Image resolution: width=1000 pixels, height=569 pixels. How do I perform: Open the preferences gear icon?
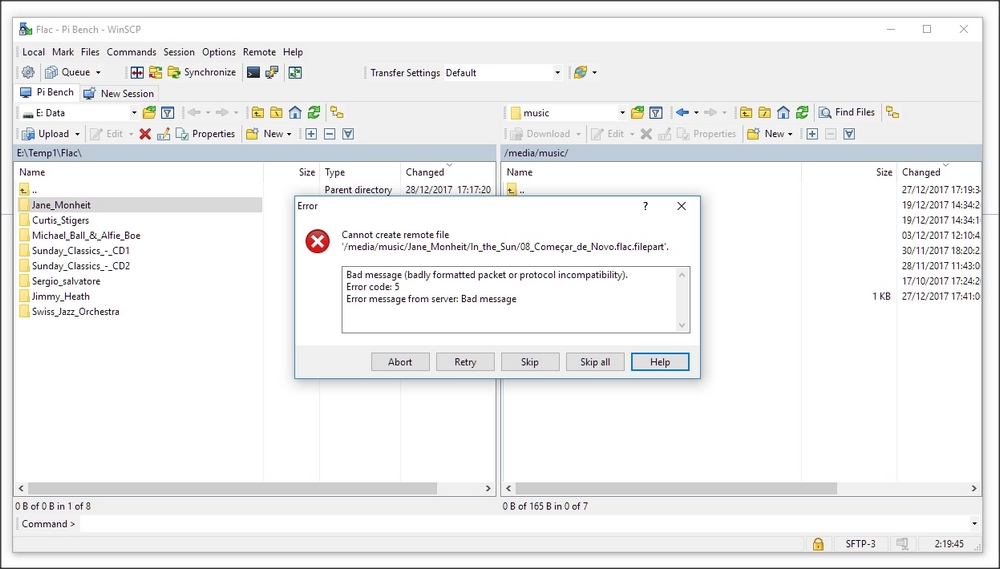coord(28,72)
